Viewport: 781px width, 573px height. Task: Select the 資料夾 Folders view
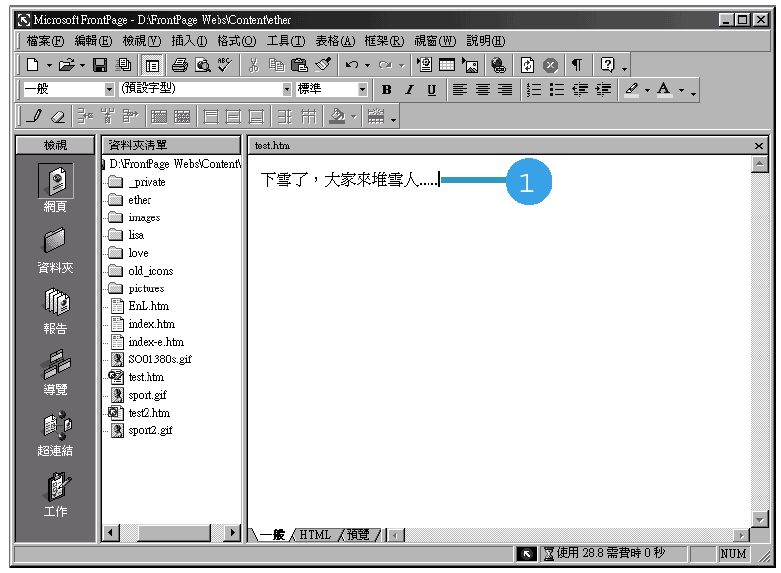click(x=55, y=250)
